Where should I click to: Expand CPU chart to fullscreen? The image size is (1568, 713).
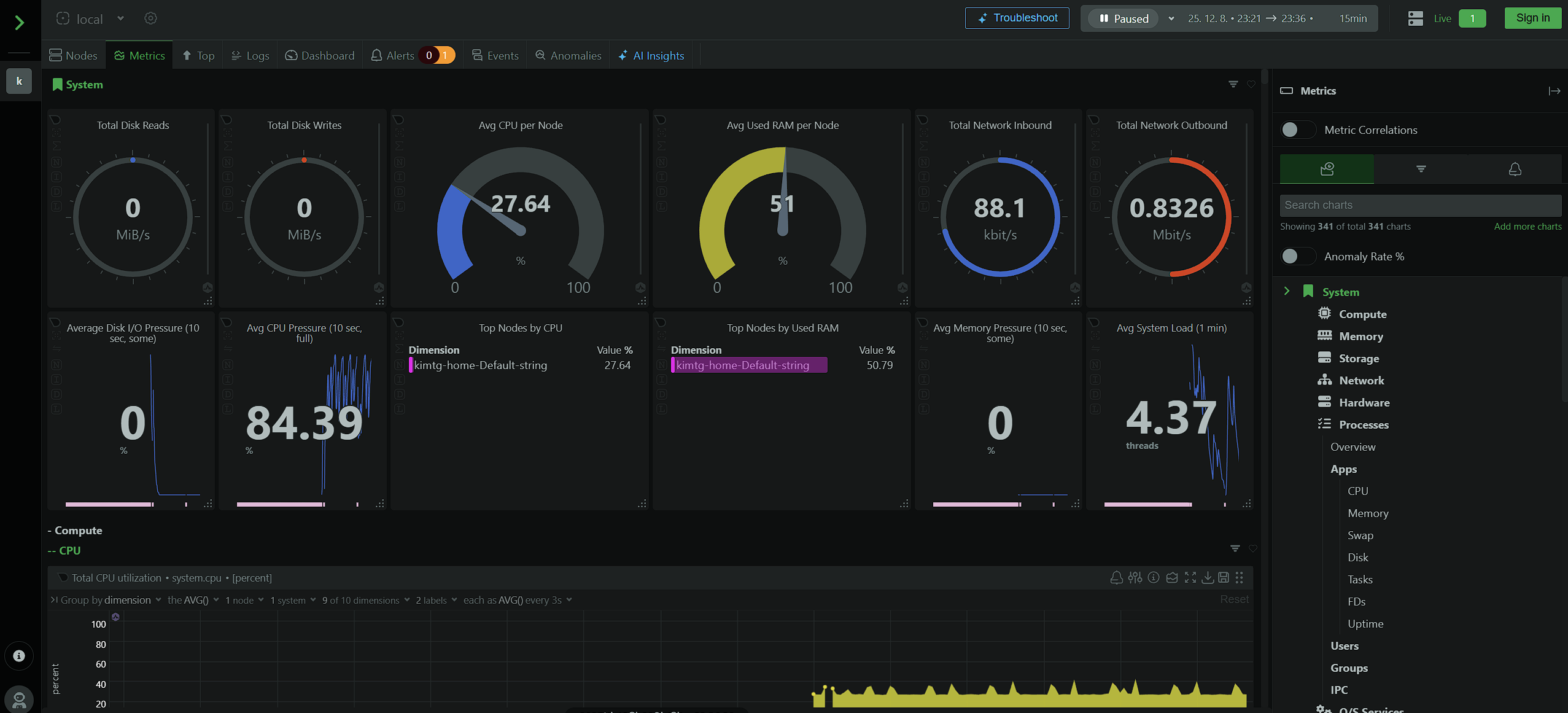tap(1190, 577)
